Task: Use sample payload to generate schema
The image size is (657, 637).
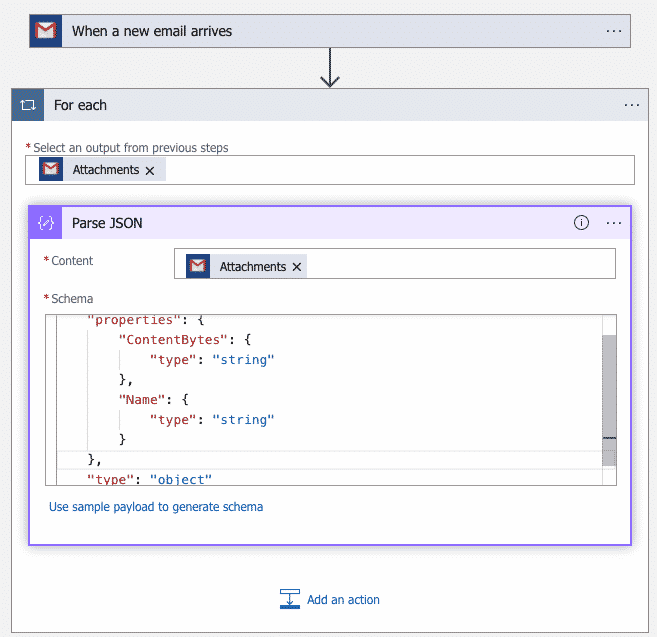Action: 156,507
